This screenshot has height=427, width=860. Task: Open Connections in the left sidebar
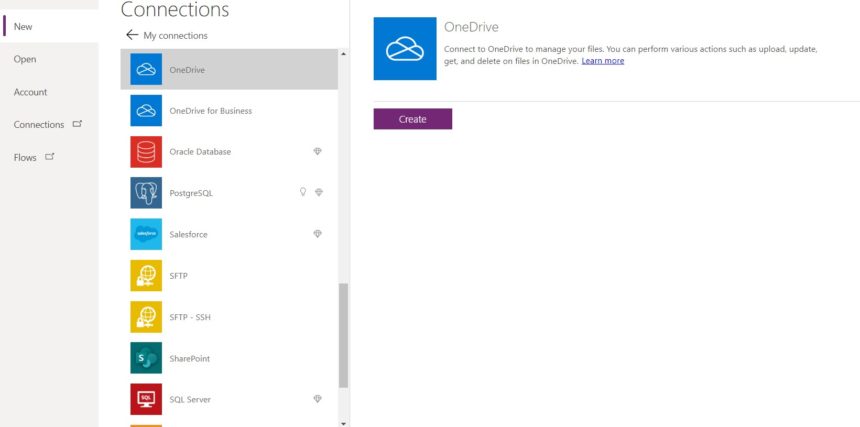39,124
